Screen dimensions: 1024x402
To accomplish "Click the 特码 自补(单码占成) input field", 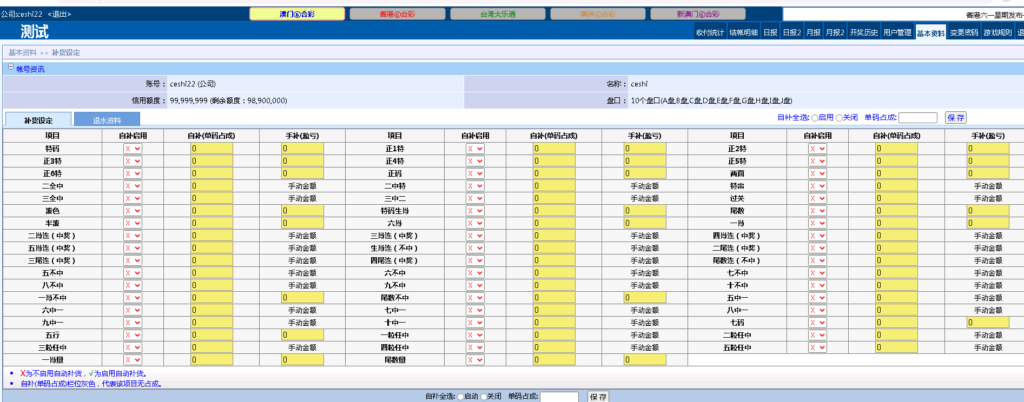I will coord(212,148).
